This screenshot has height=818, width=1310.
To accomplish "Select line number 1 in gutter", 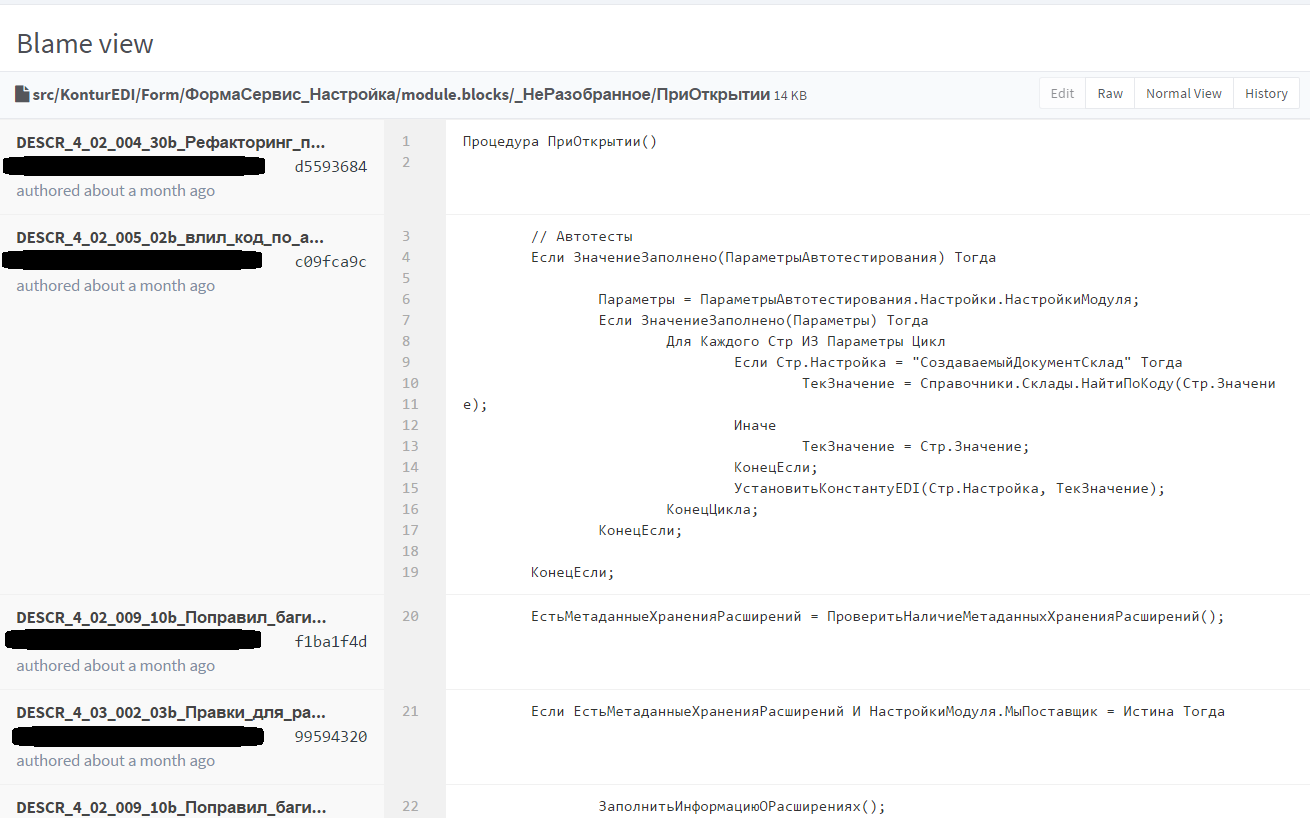I will tap(406, 141).
